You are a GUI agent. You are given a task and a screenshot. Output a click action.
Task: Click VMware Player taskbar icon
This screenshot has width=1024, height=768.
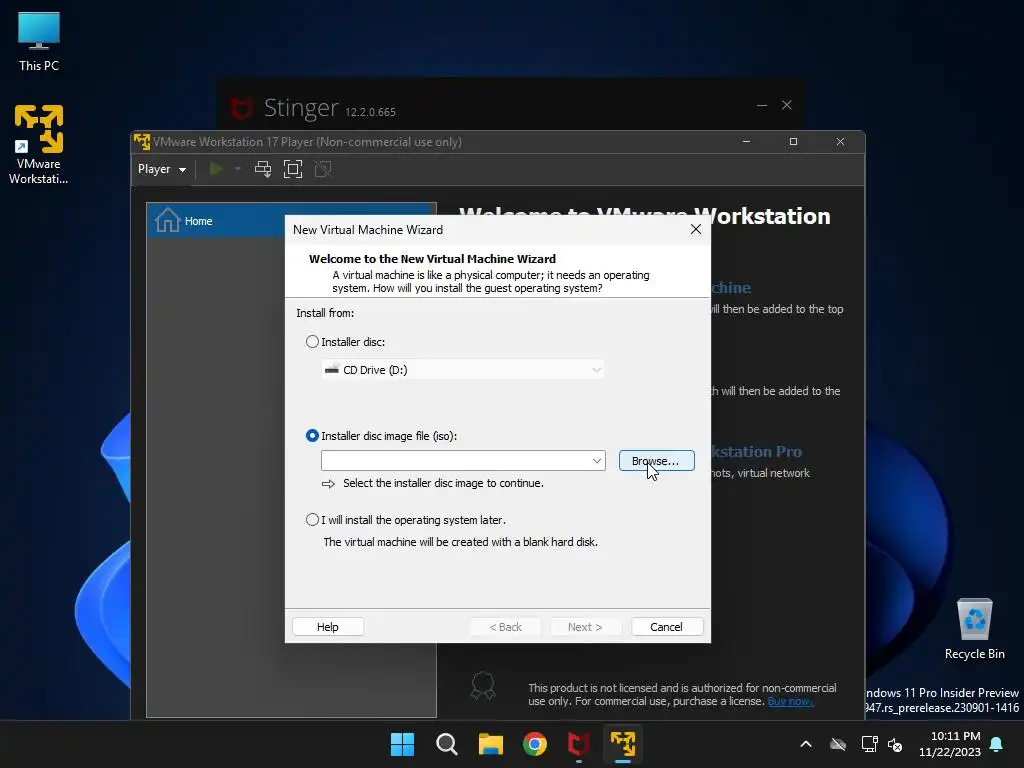point(623,744)
